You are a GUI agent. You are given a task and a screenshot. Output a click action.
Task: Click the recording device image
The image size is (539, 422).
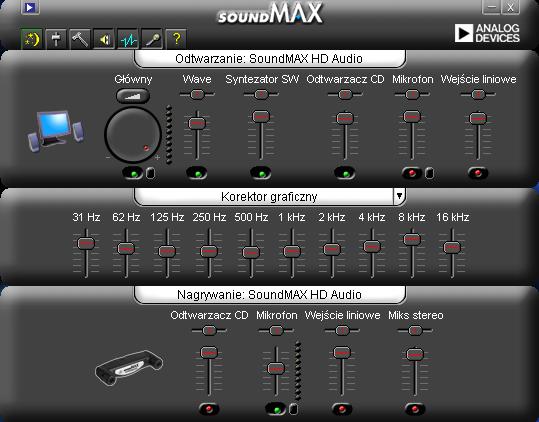click(x=129, y=368)
